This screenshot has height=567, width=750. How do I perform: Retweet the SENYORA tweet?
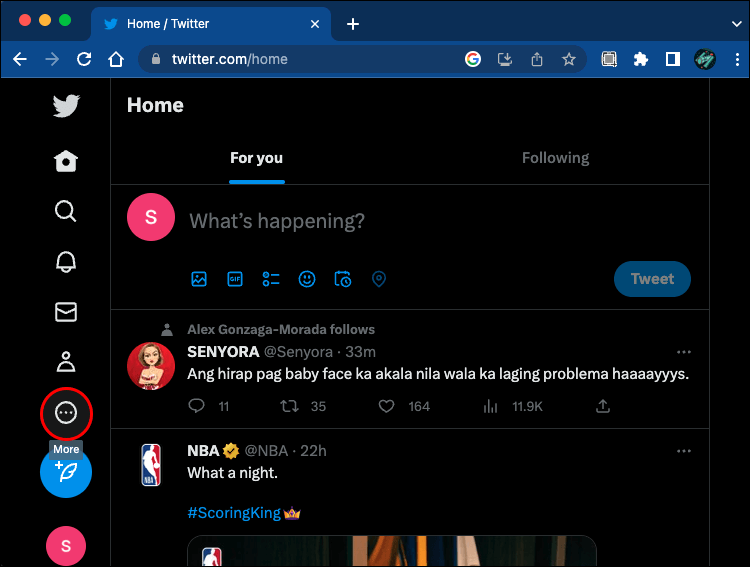pyautogui.click(x=289, y=406)
